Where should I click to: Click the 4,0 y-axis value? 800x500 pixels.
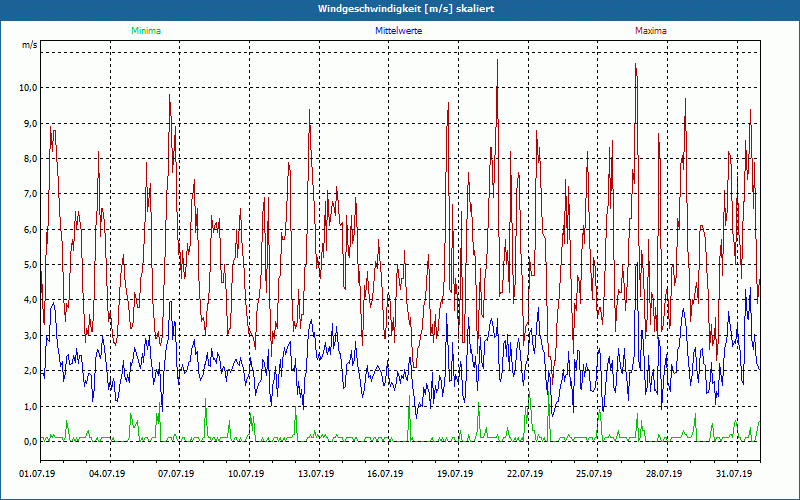point(30,299)
